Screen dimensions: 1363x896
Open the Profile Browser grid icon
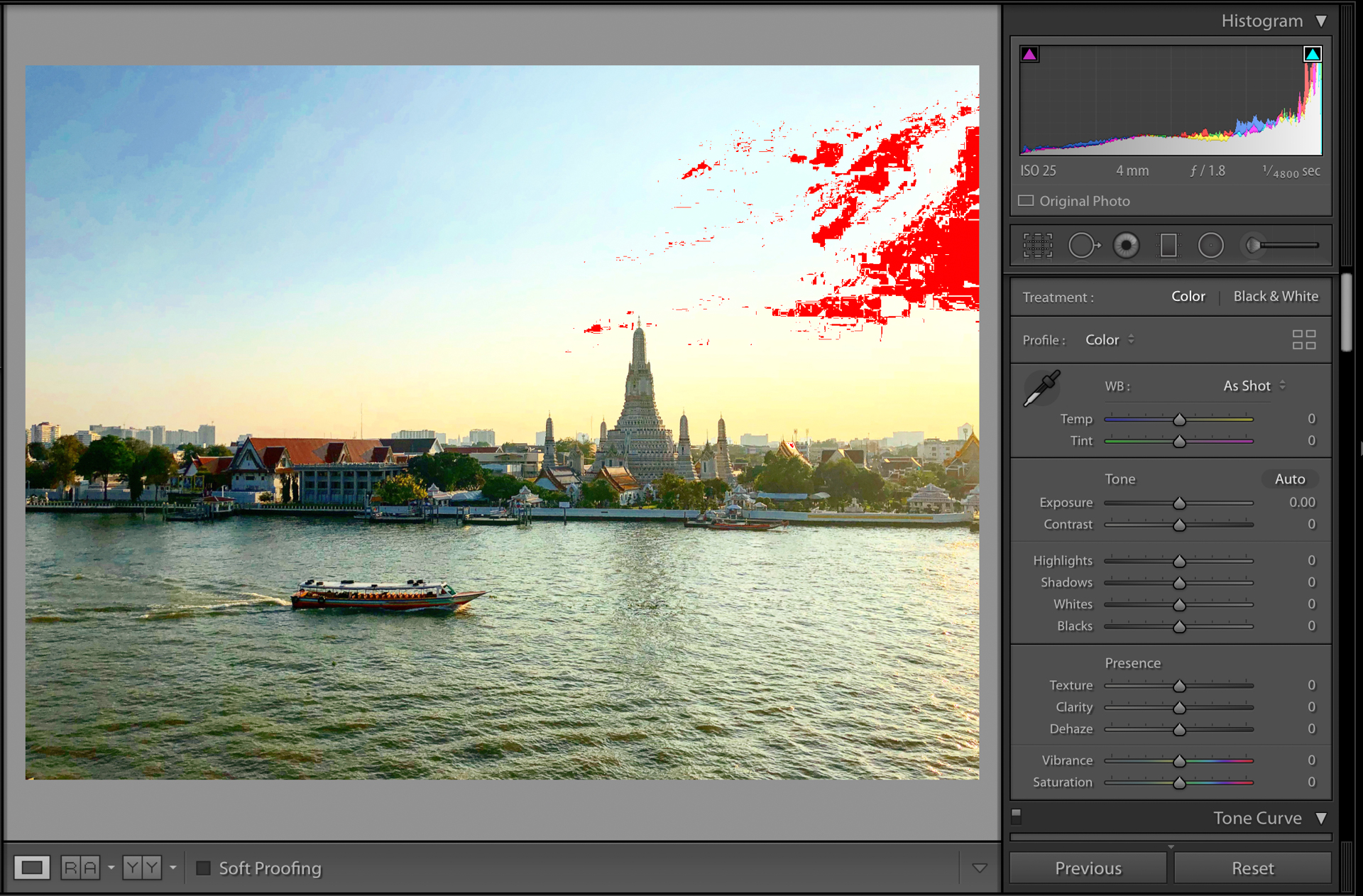(1304, 340)
